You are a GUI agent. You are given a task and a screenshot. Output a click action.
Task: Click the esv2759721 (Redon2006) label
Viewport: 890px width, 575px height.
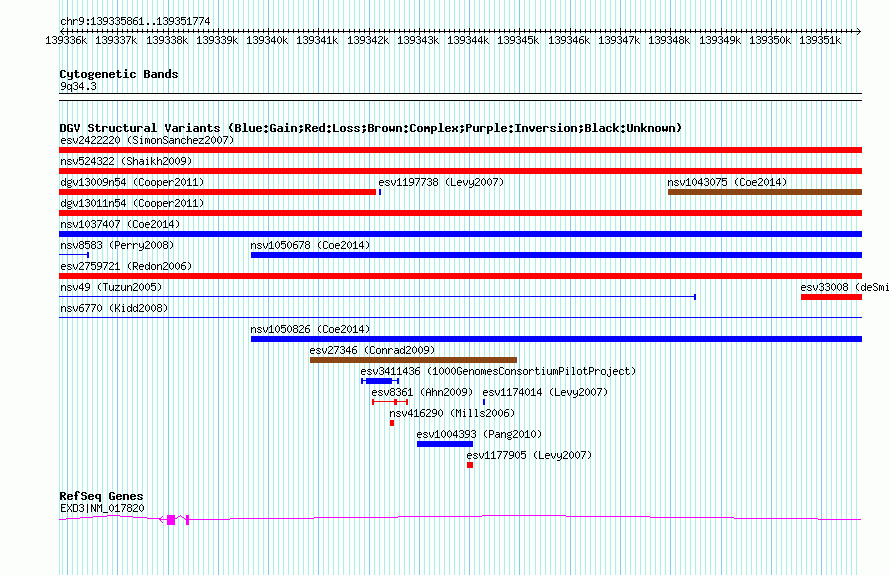coord(126,266)
